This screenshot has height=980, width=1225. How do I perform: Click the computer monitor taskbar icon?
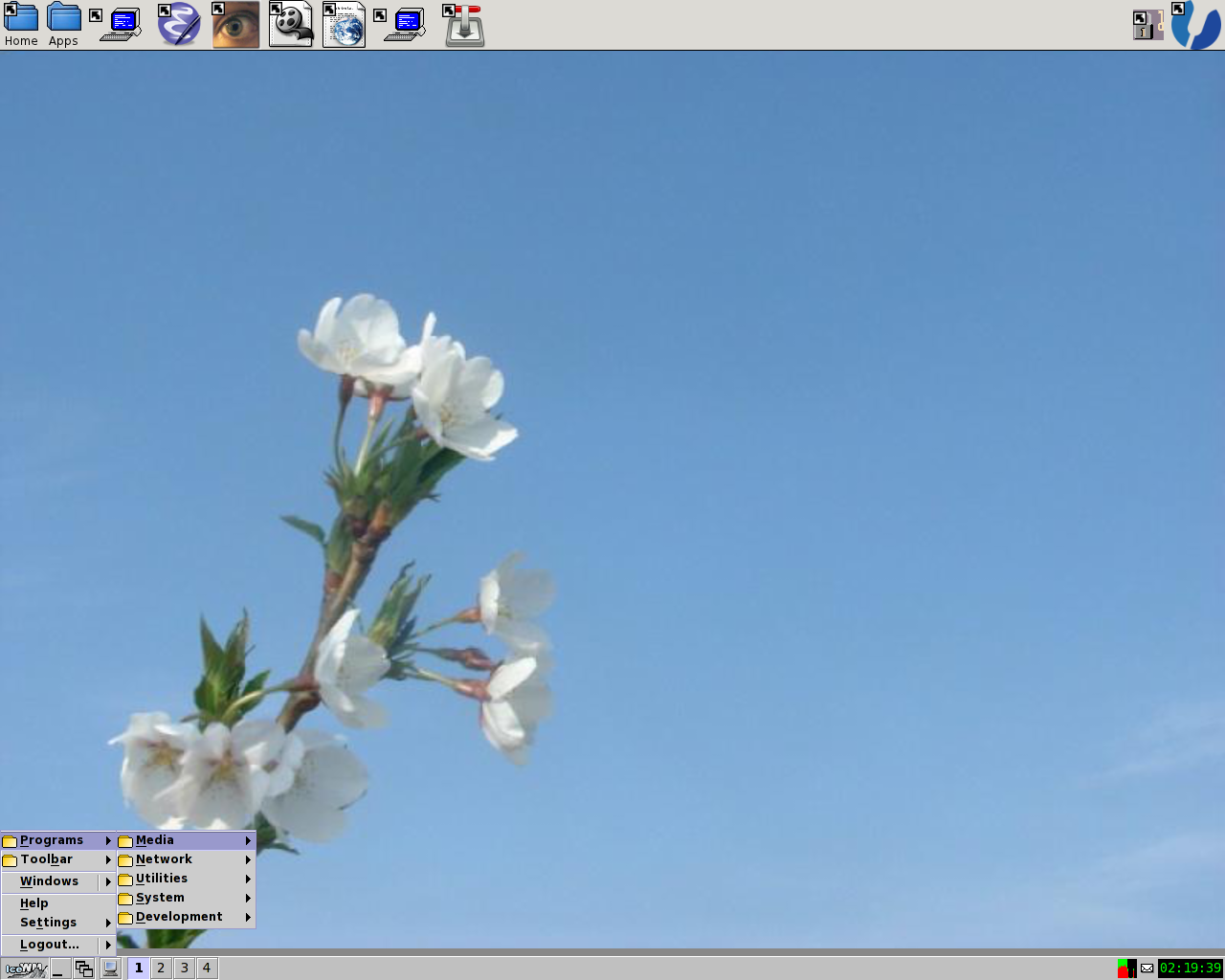pyautogui.click(x=110, y=969)
